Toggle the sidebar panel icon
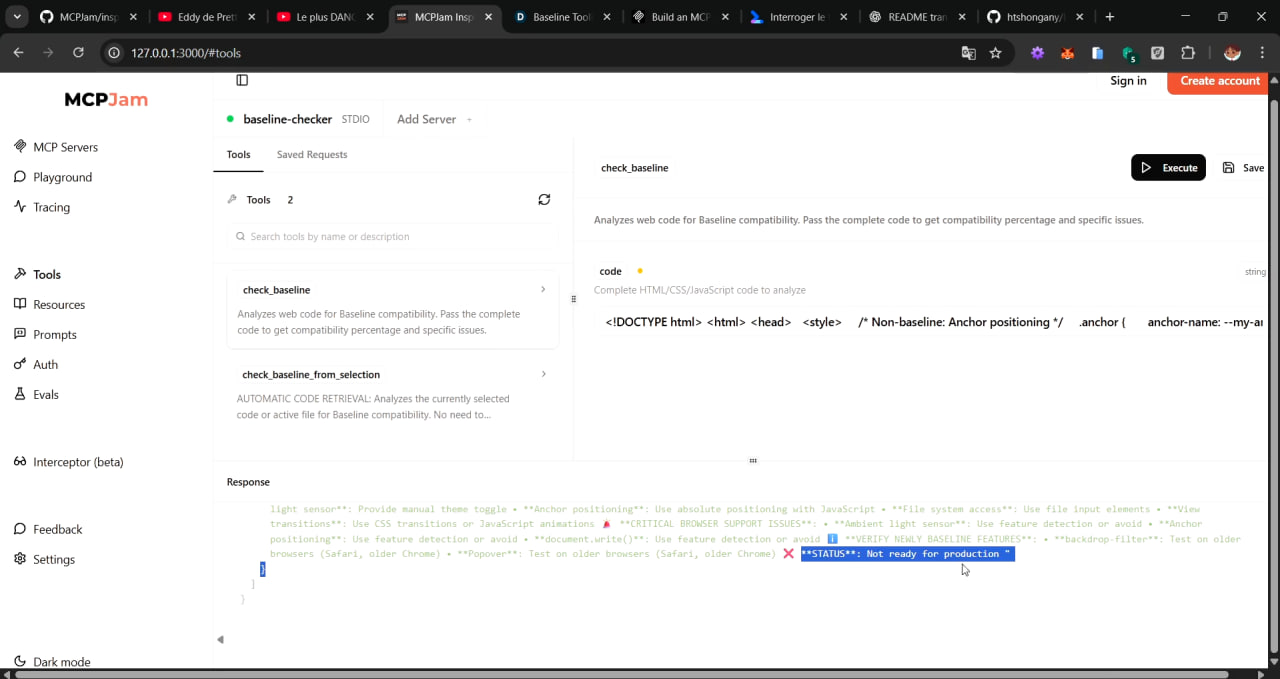The height and width of the screenshot is (679, 1280). (x=242, y=80)
